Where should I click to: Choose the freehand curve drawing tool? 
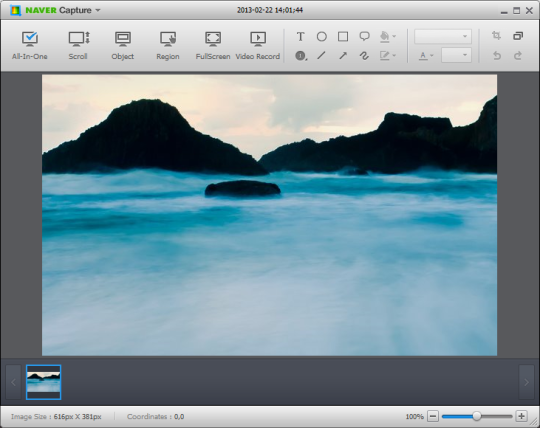364,55
